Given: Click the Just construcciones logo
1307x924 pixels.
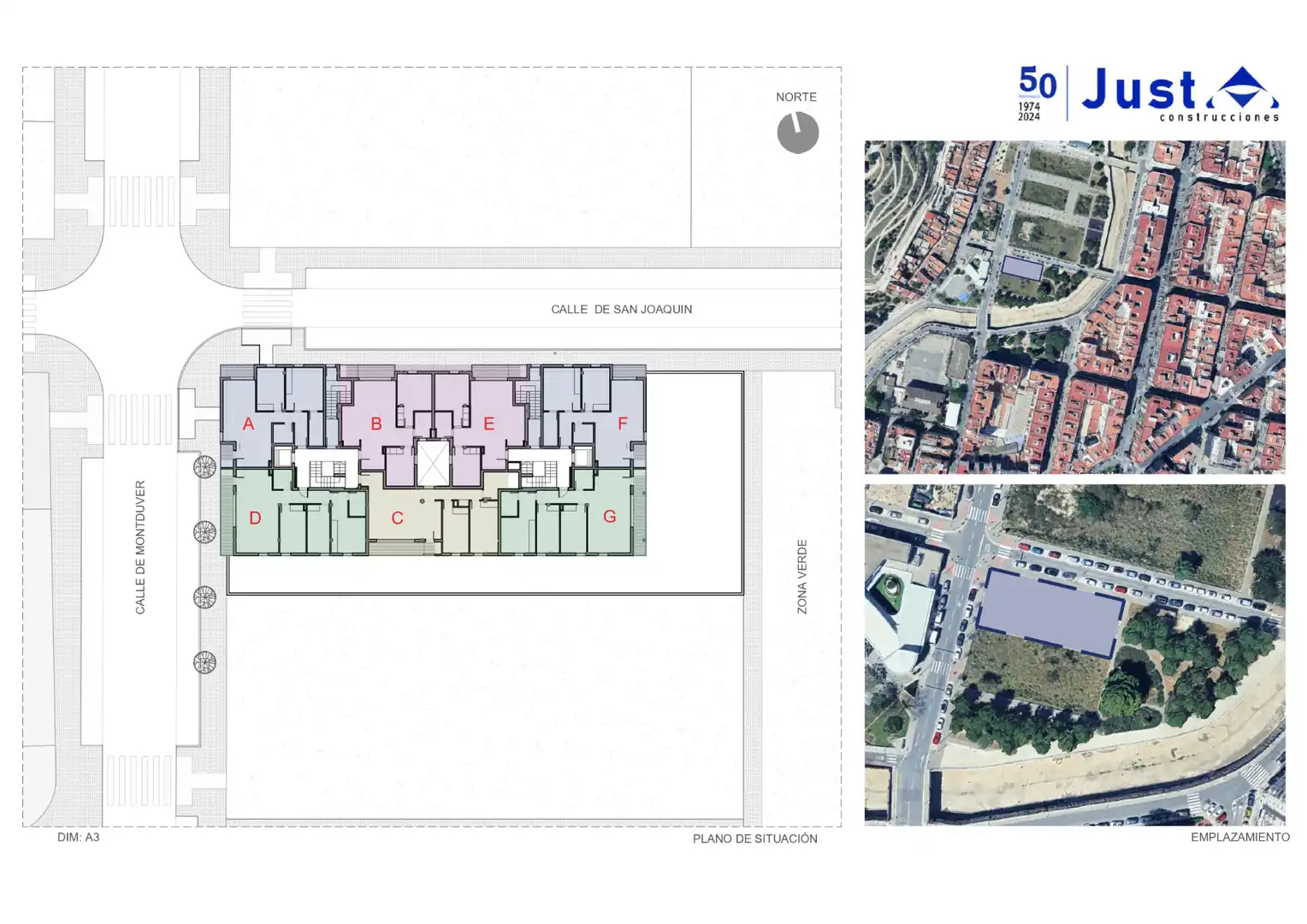Looking at the screenshot, I should tap(1180, 94).
